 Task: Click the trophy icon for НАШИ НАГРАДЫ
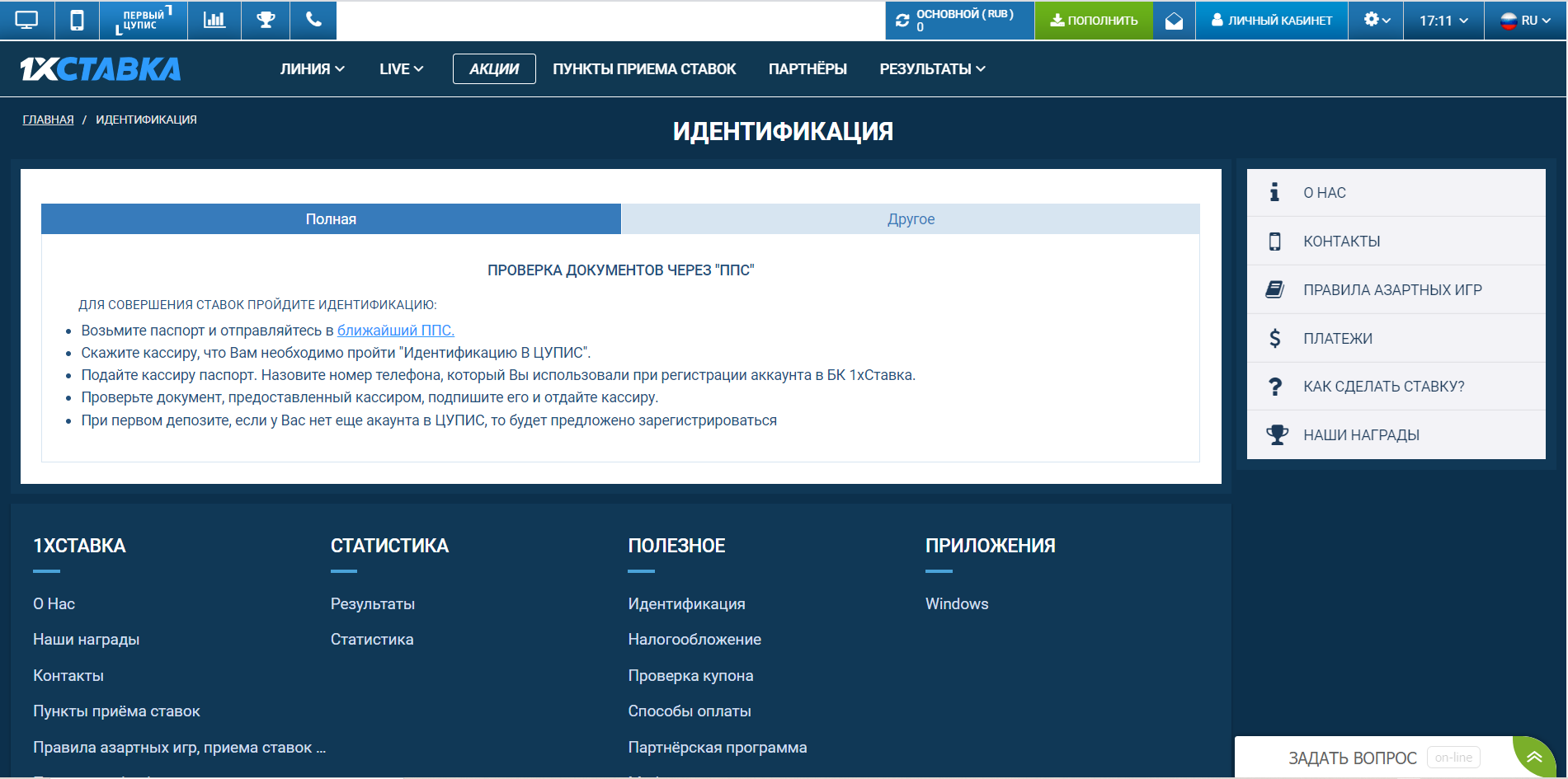tap(1277, 434)
